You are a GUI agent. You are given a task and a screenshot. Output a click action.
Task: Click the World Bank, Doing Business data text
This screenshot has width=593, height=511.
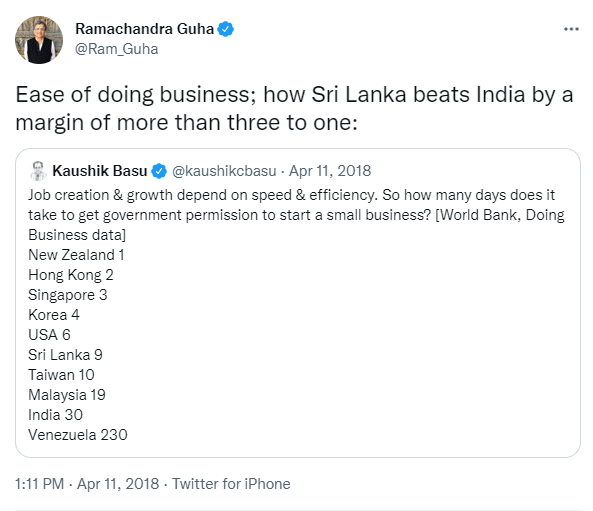[296, 225]
